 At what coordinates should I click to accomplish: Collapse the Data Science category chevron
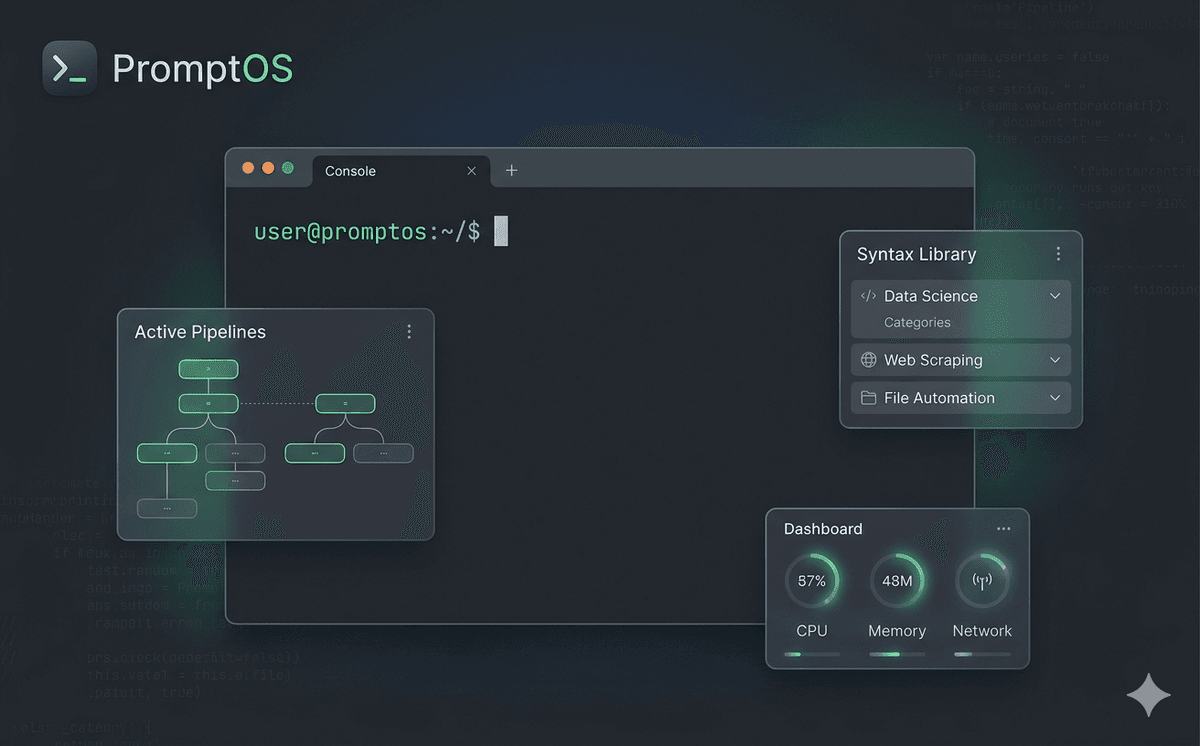pos(1054,296)
